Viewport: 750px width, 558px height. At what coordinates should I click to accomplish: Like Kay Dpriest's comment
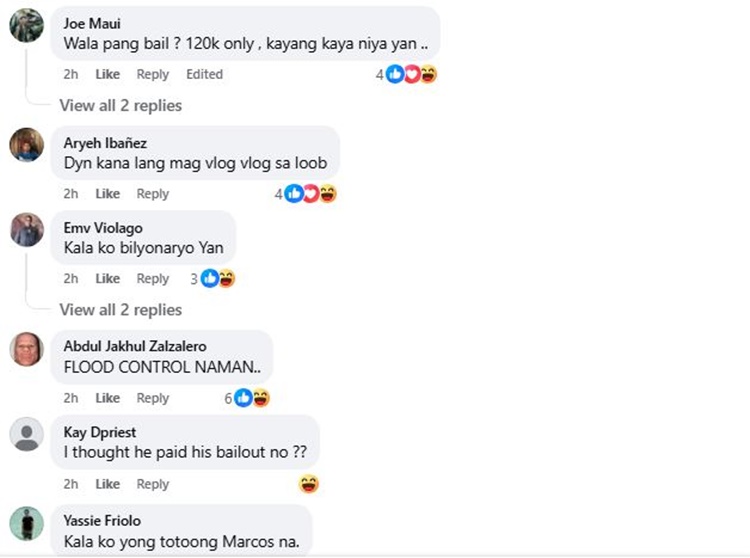[108, 484]
